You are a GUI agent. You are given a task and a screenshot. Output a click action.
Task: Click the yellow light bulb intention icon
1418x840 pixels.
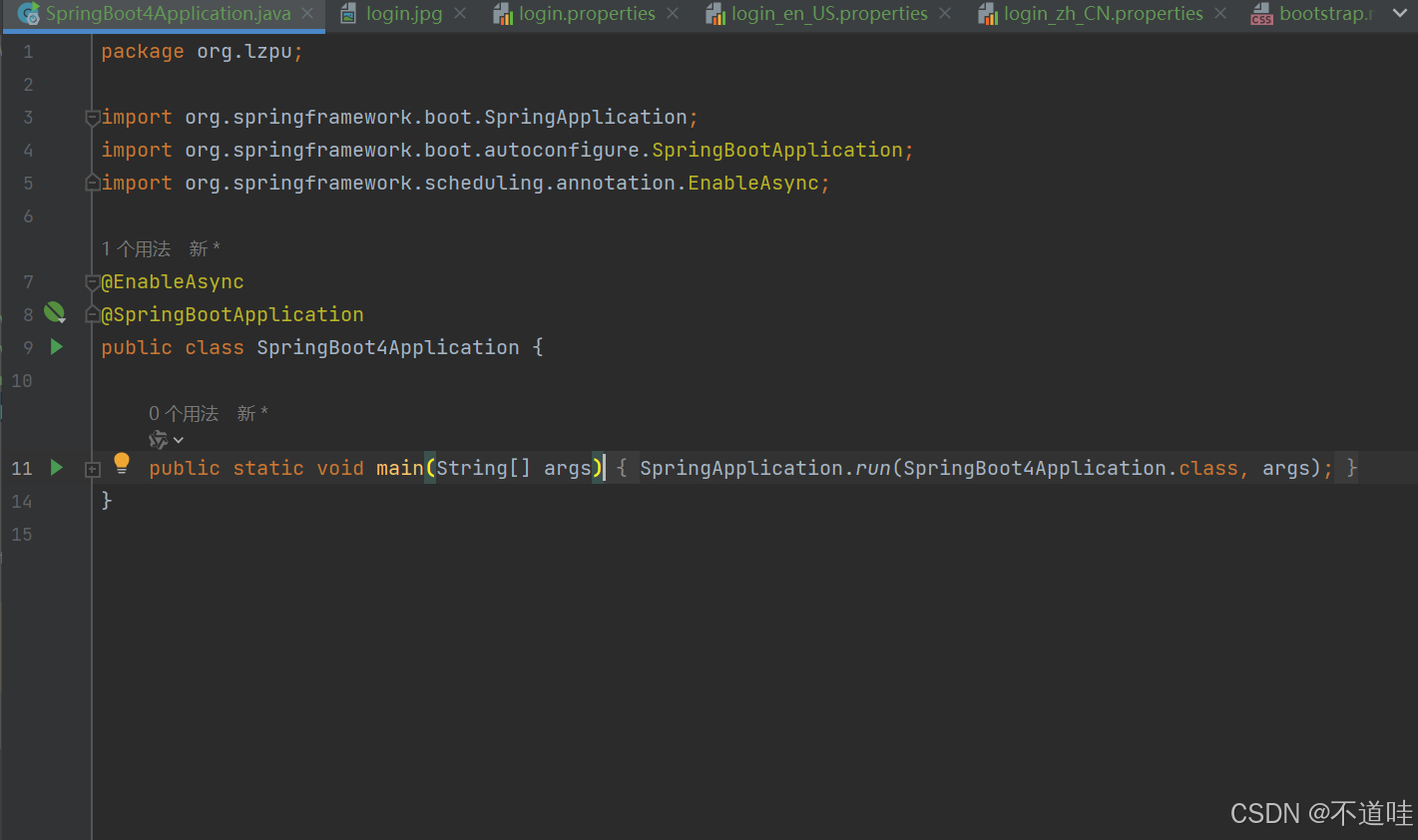(x=122, y=463)
